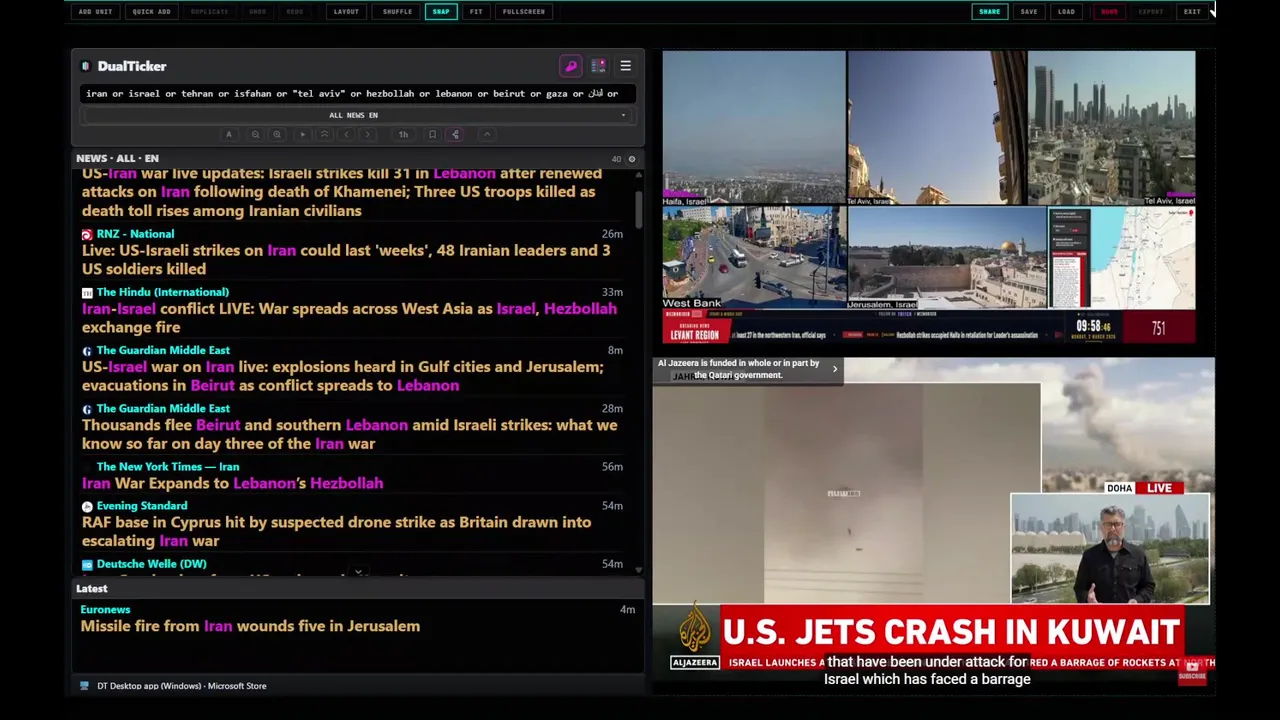Image resolution: width=1280 pixels, height=720 pixels.
Task: Open headline 'War spreads across West Asia'
Action: [349, 318]
